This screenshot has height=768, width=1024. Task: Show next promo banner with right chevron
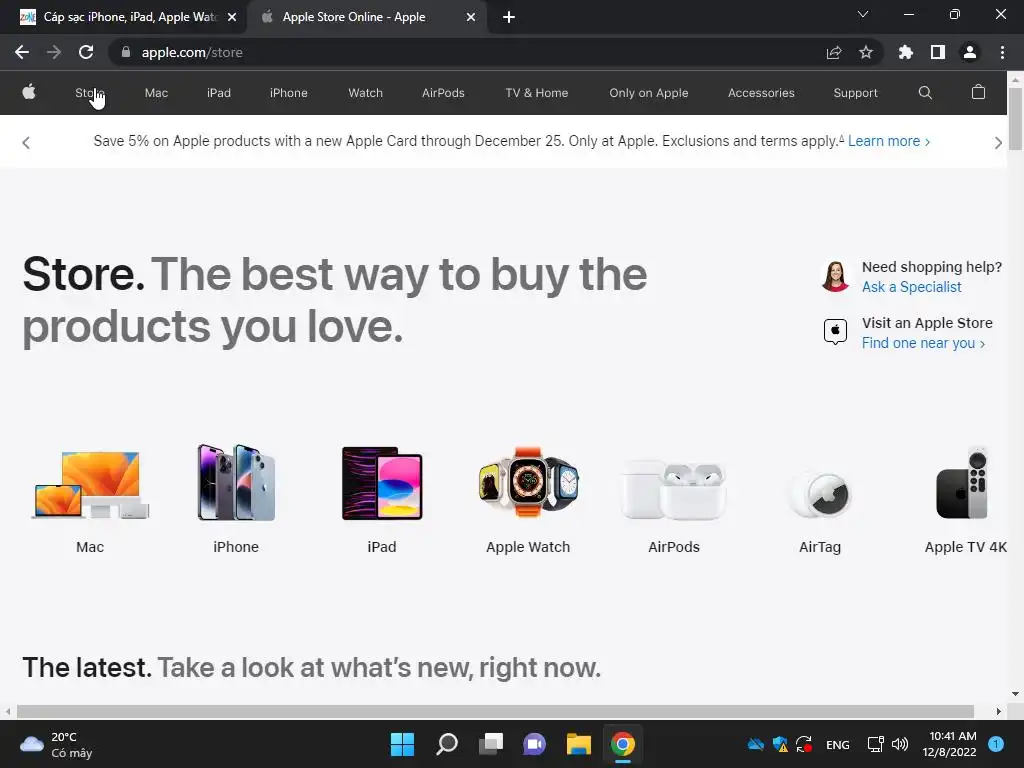(998, 143)
